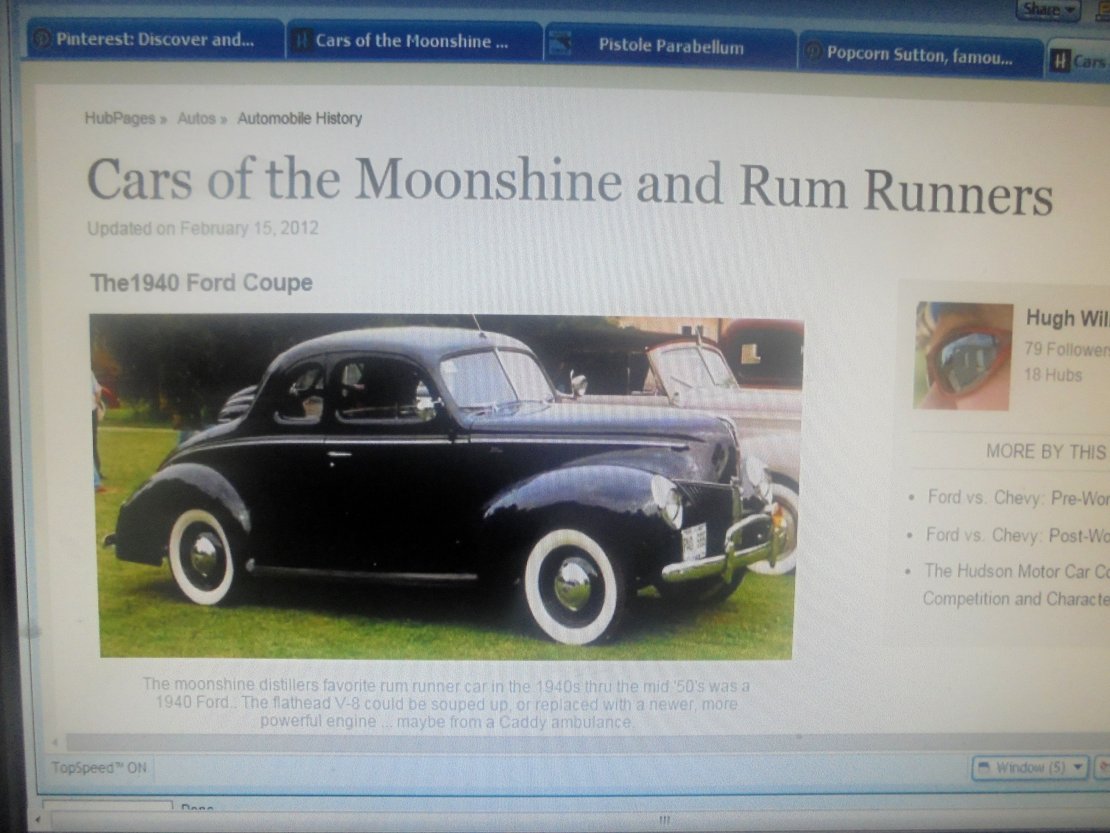1110x833 pixels.
Task: Click the Popcorn Sutton tab favicon
Action: 814,52
